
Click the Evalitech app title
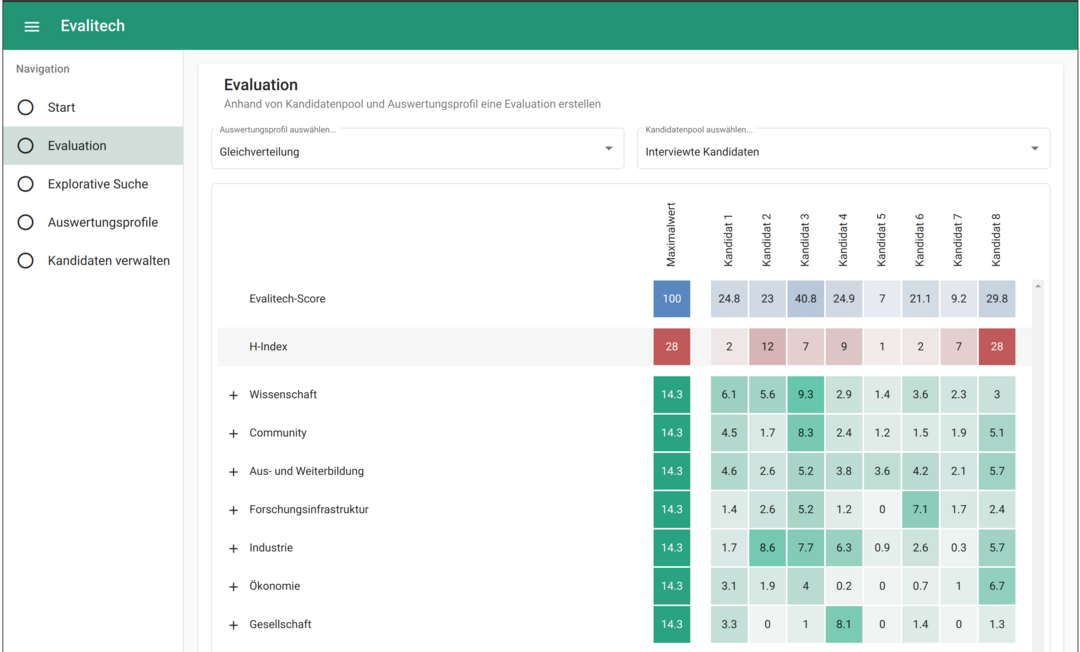pos(92,25)
